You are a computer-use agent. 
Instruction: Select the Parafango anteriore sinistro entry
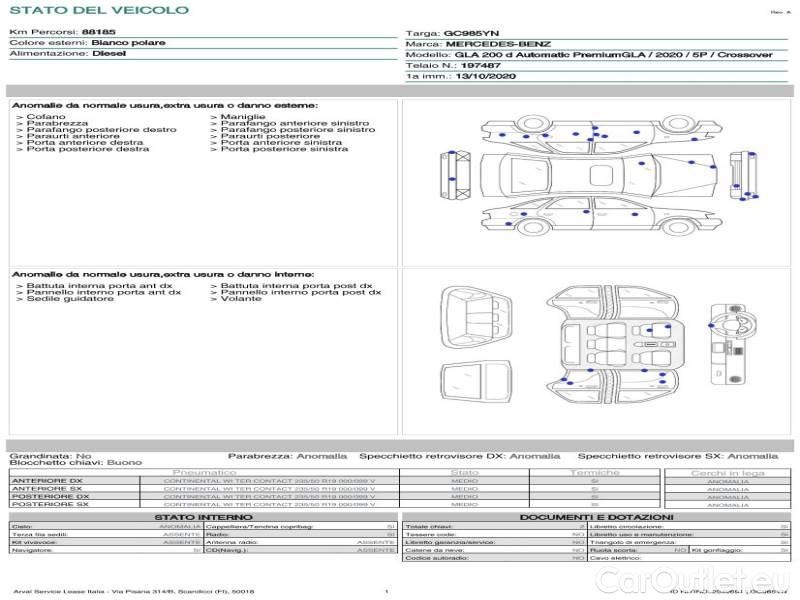click(x=294, y=124)
